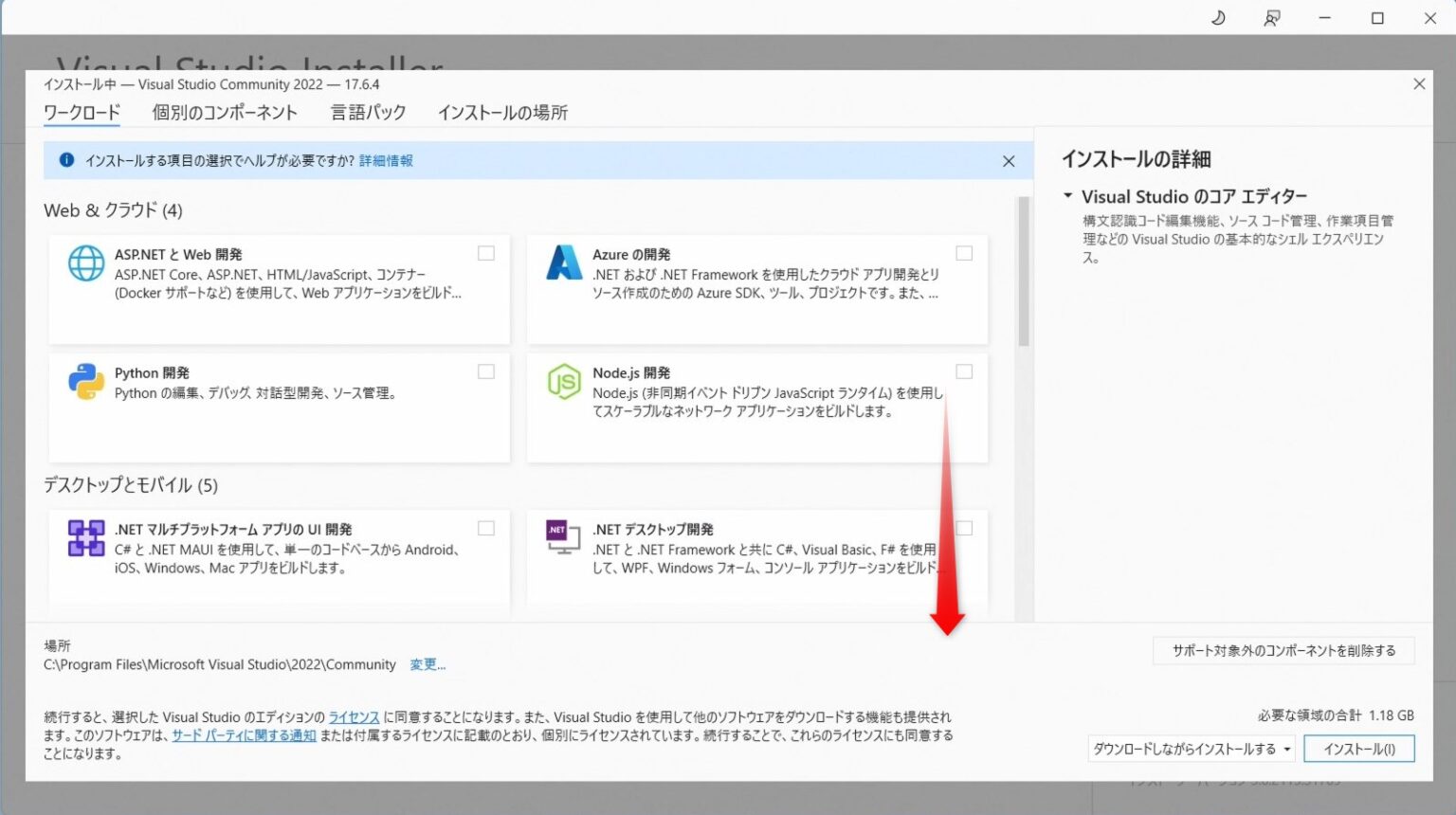Select the ASP.NET と Web 開発 workload icon
This screenshot has width=1456, height=815.
pyautogui.click(x=85, y=263)
